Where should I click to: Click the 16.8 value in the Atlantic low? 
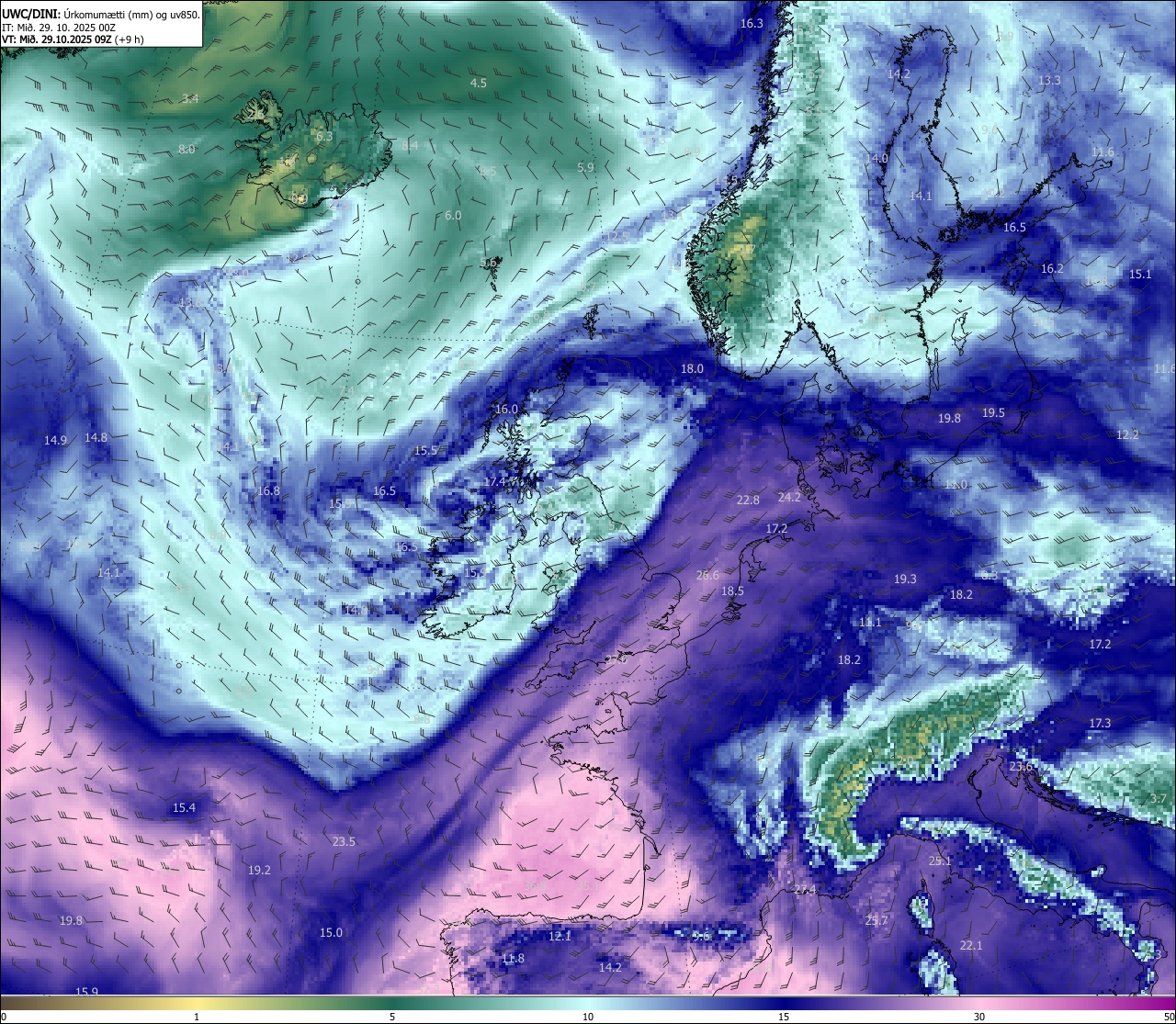pyautogui.click(x=268, y=490)
